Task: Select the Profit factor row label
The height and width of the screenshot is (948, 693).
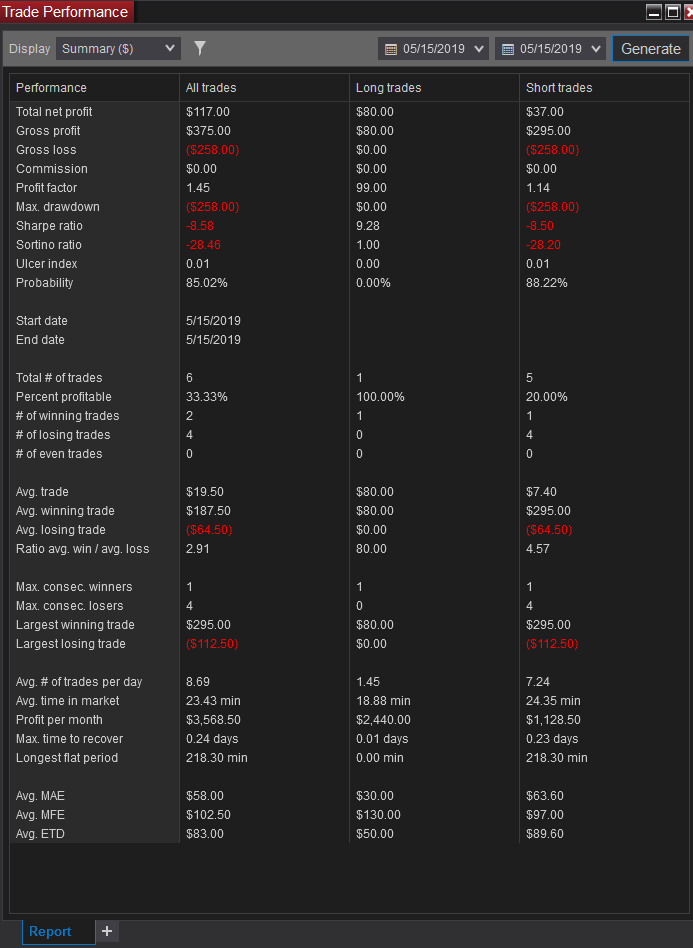Action: pos(47,187)
